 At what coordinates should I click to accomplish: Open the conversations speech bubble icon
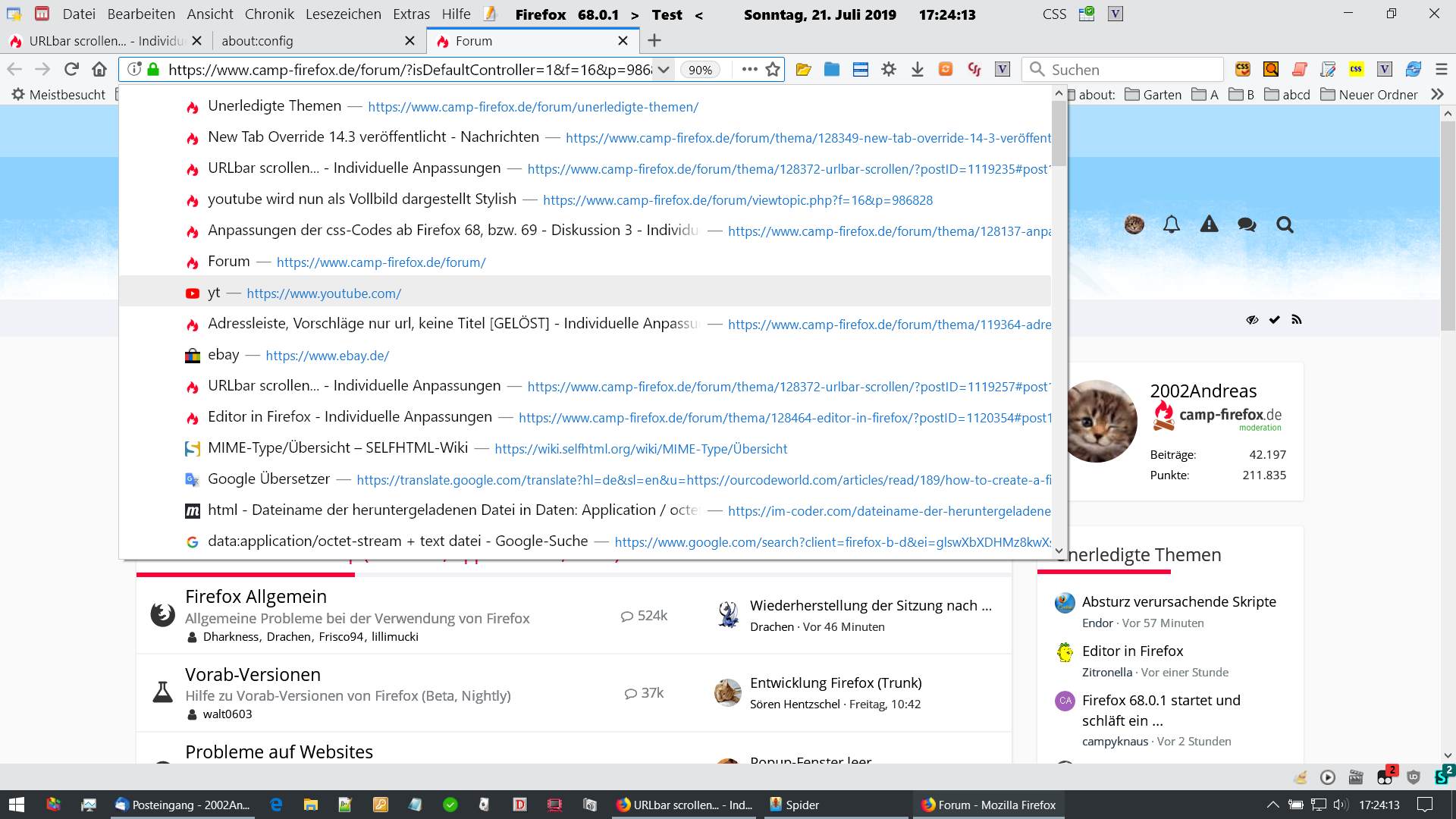click(x=1247, y=224)
